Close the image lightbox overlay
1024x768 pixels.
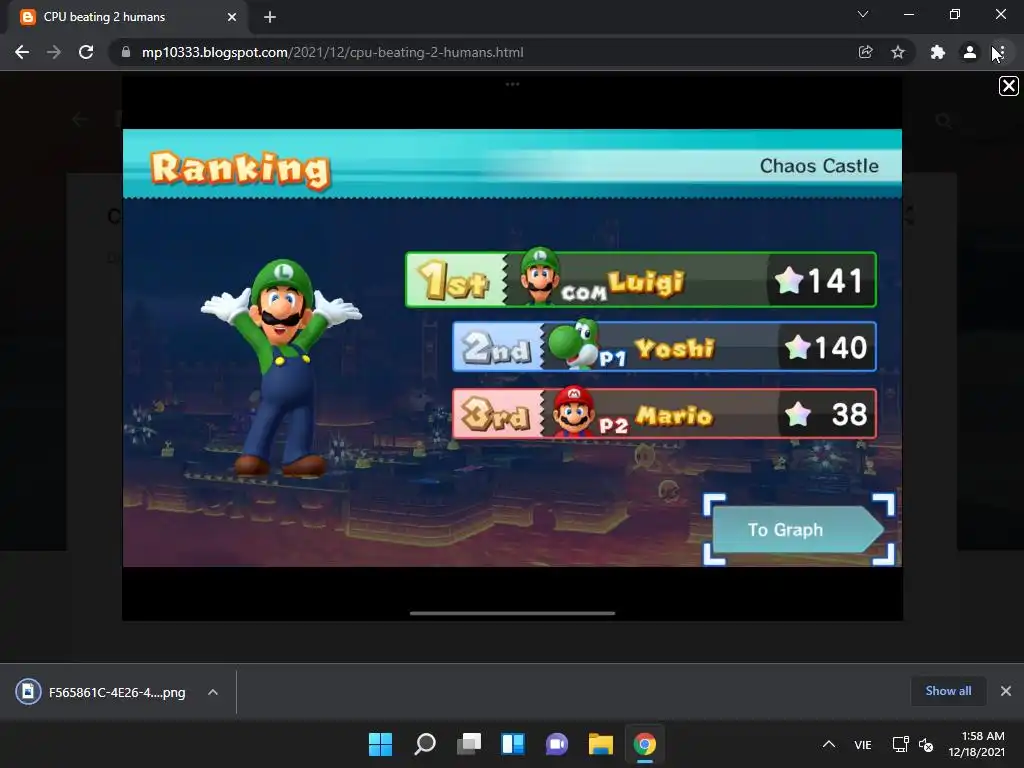coord(1008,86)
